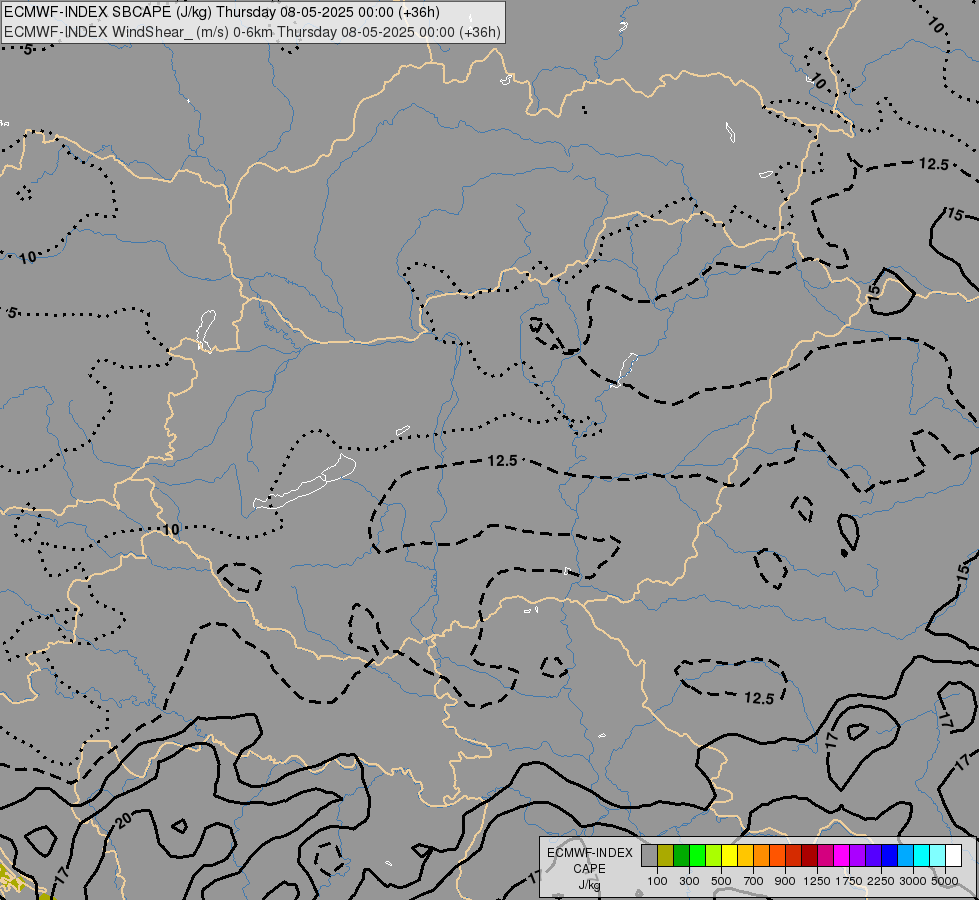Click the 10 label on the dotted contour near Lake Balaton
This screenshot has height=900, width=979.
[170, 530]
